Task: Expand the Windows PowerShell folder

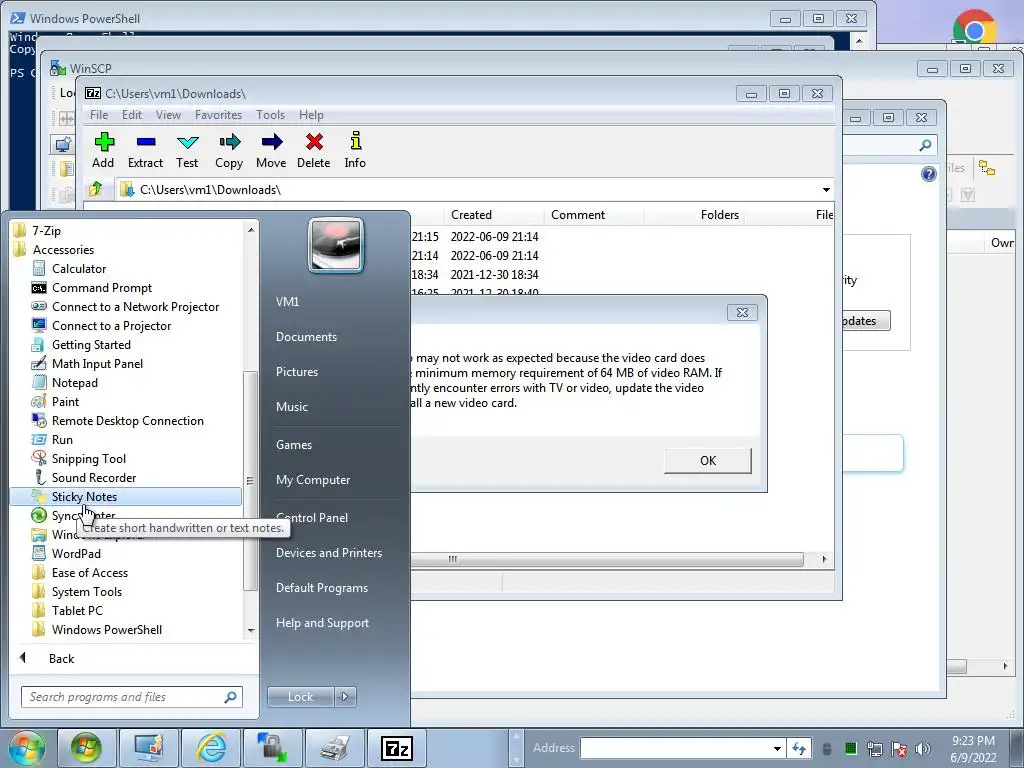Action: point(106,629)
